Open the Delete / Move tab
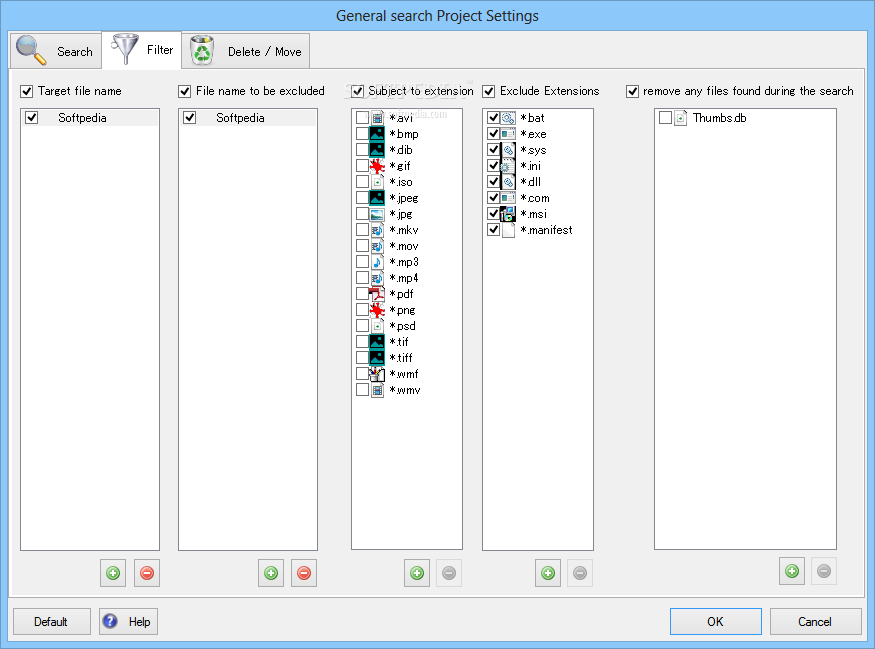The height and width of the screenshot is (649, 875). (246, 51)
